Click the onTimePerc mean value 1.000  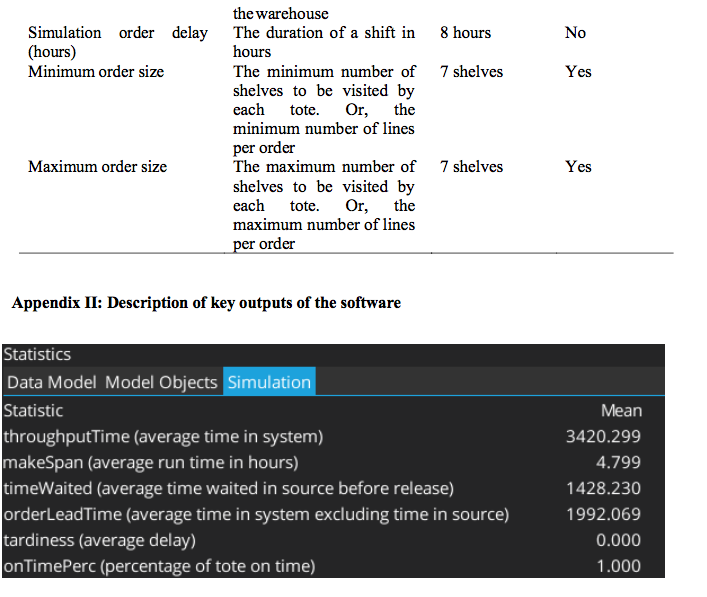tap(618, 566)
